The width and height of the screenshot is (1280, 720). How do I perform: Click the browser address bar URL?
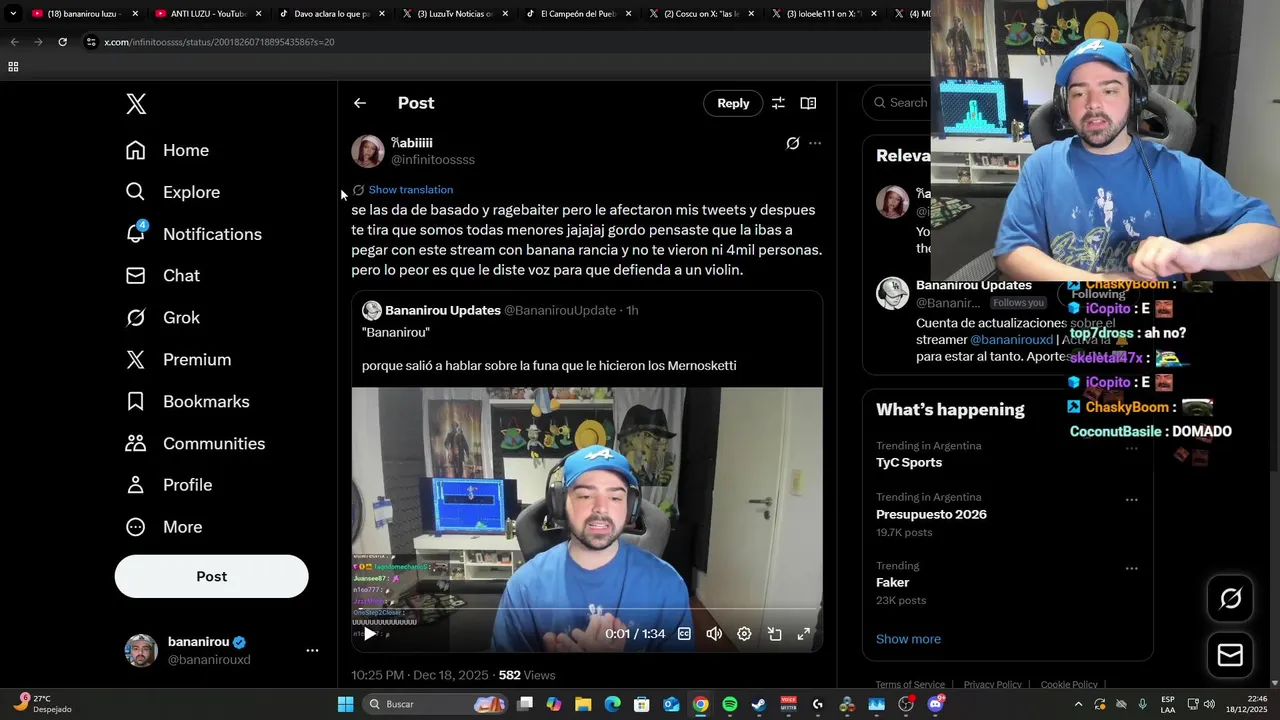tap(219, 42)
